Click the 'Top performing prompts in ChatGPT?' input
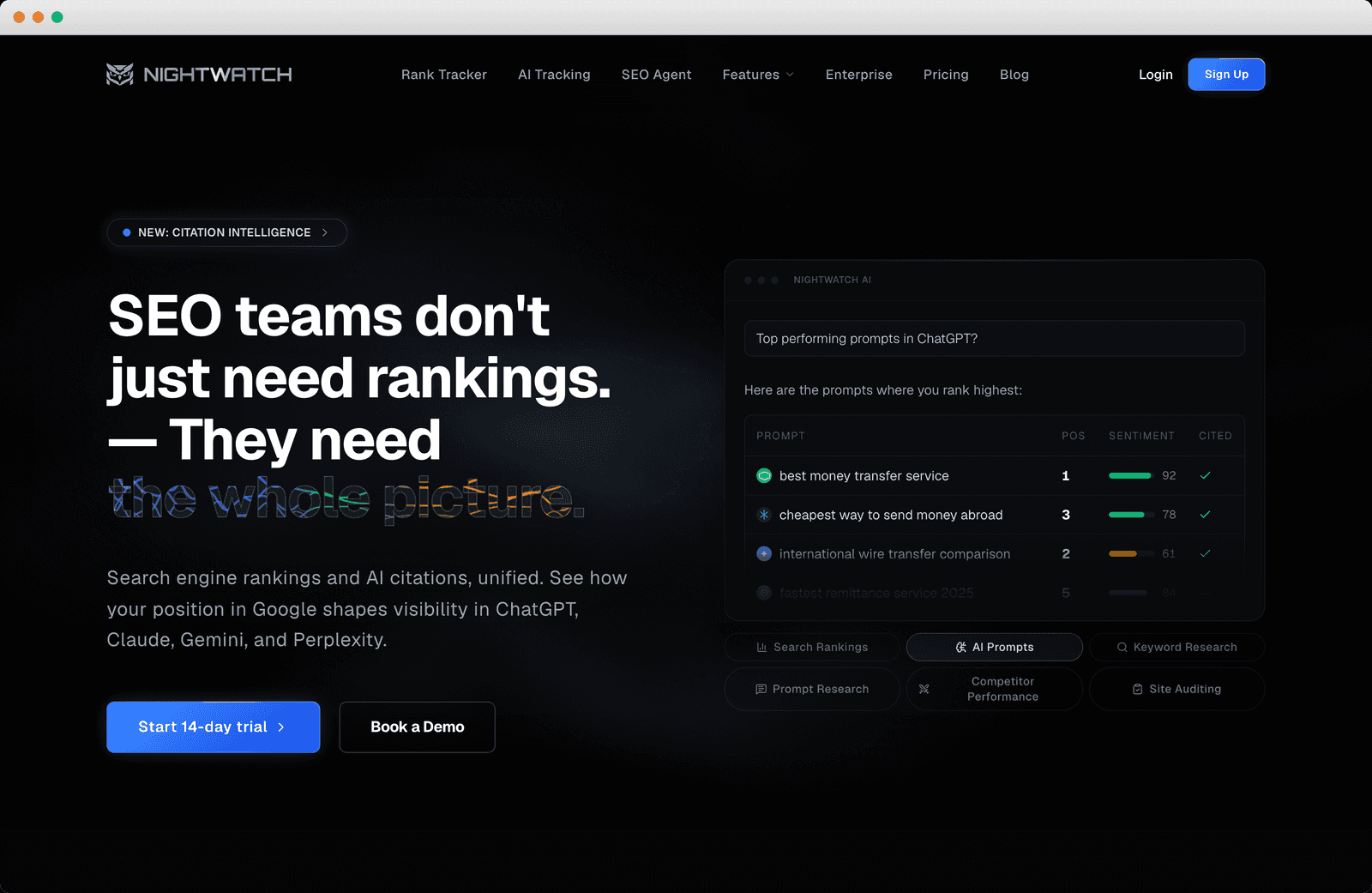Image resolution: width=1372 pixels, height=893 pixels. (995, 339)
